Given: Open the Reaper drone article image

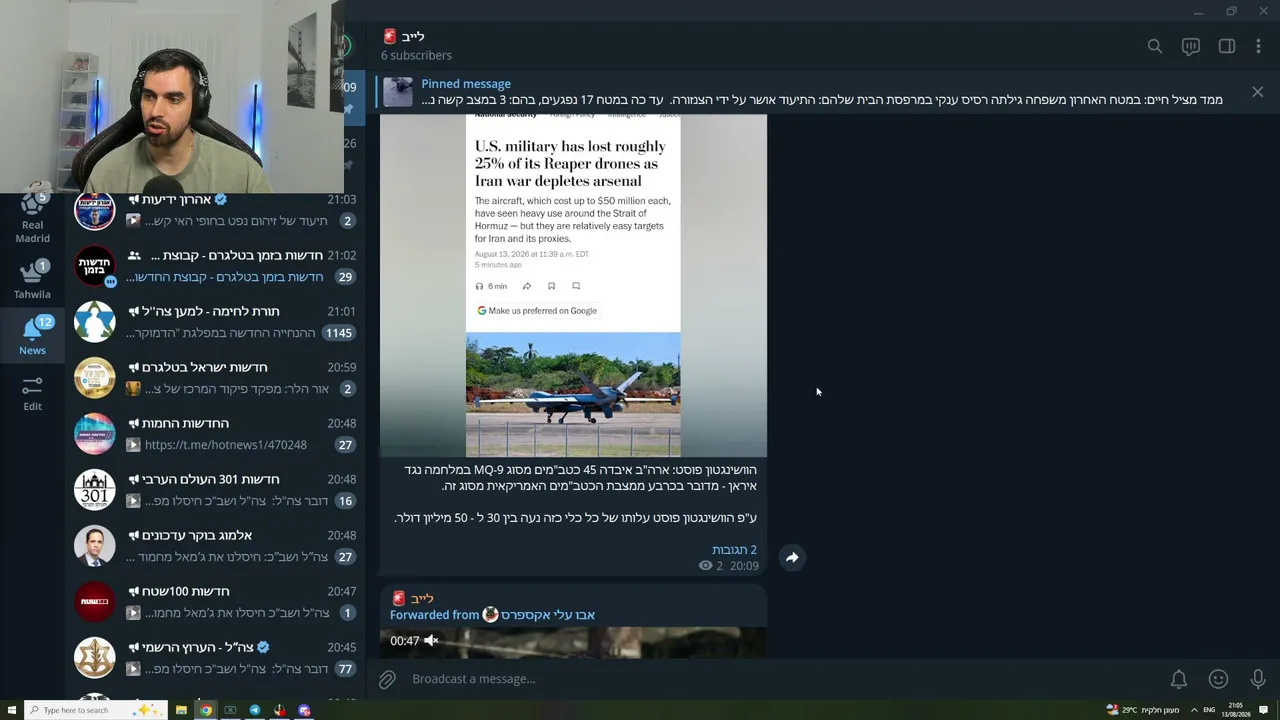Looking at the screenshot, I should click(573, 286).
